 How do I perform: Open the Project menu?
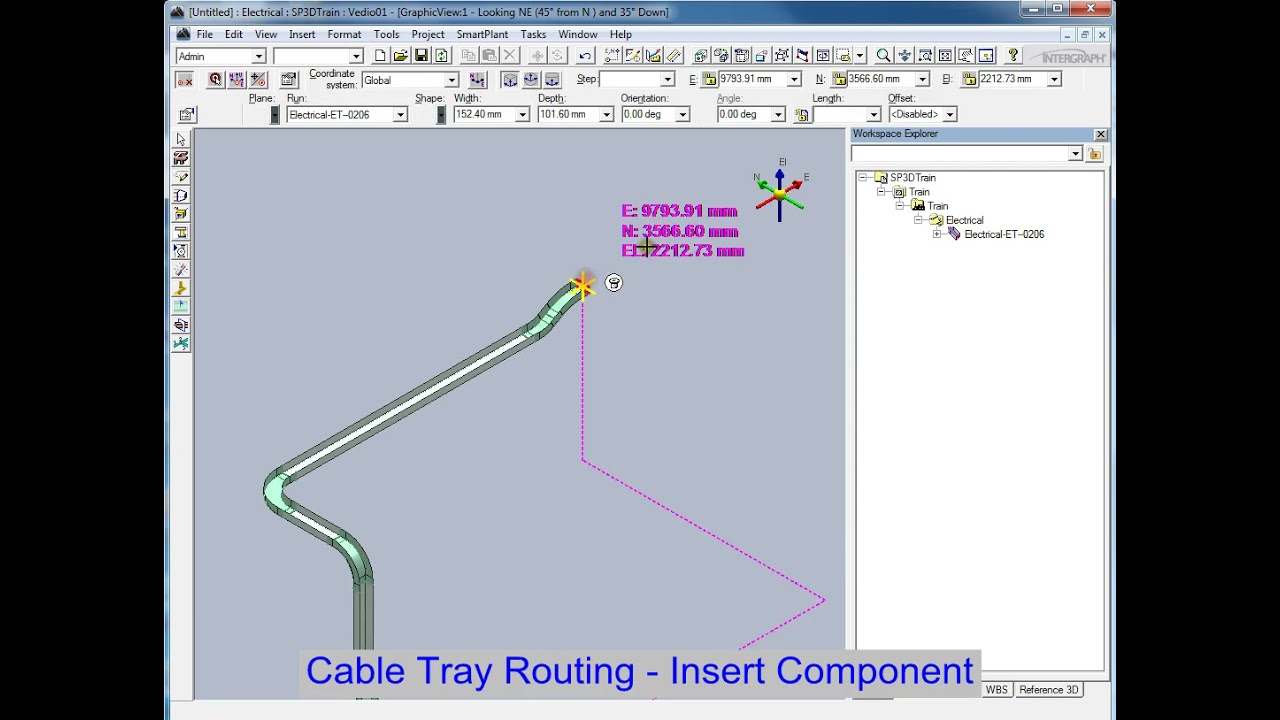(428, 34)
